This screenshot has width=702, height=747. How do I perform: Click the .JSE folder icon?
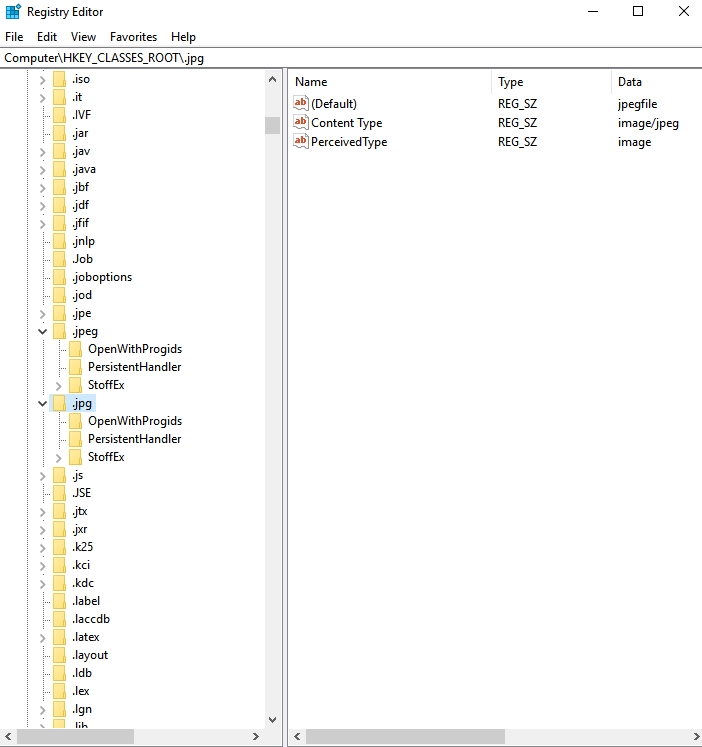pyautogui.click(x=60, y=493)
